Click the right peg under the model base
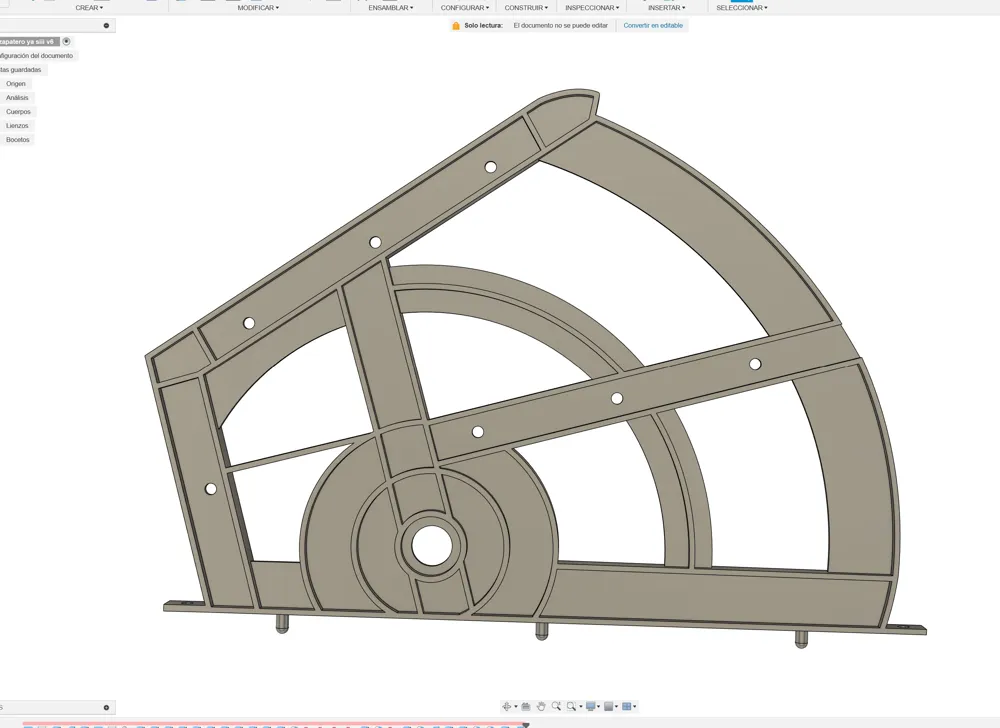 (x=802, y=639)
